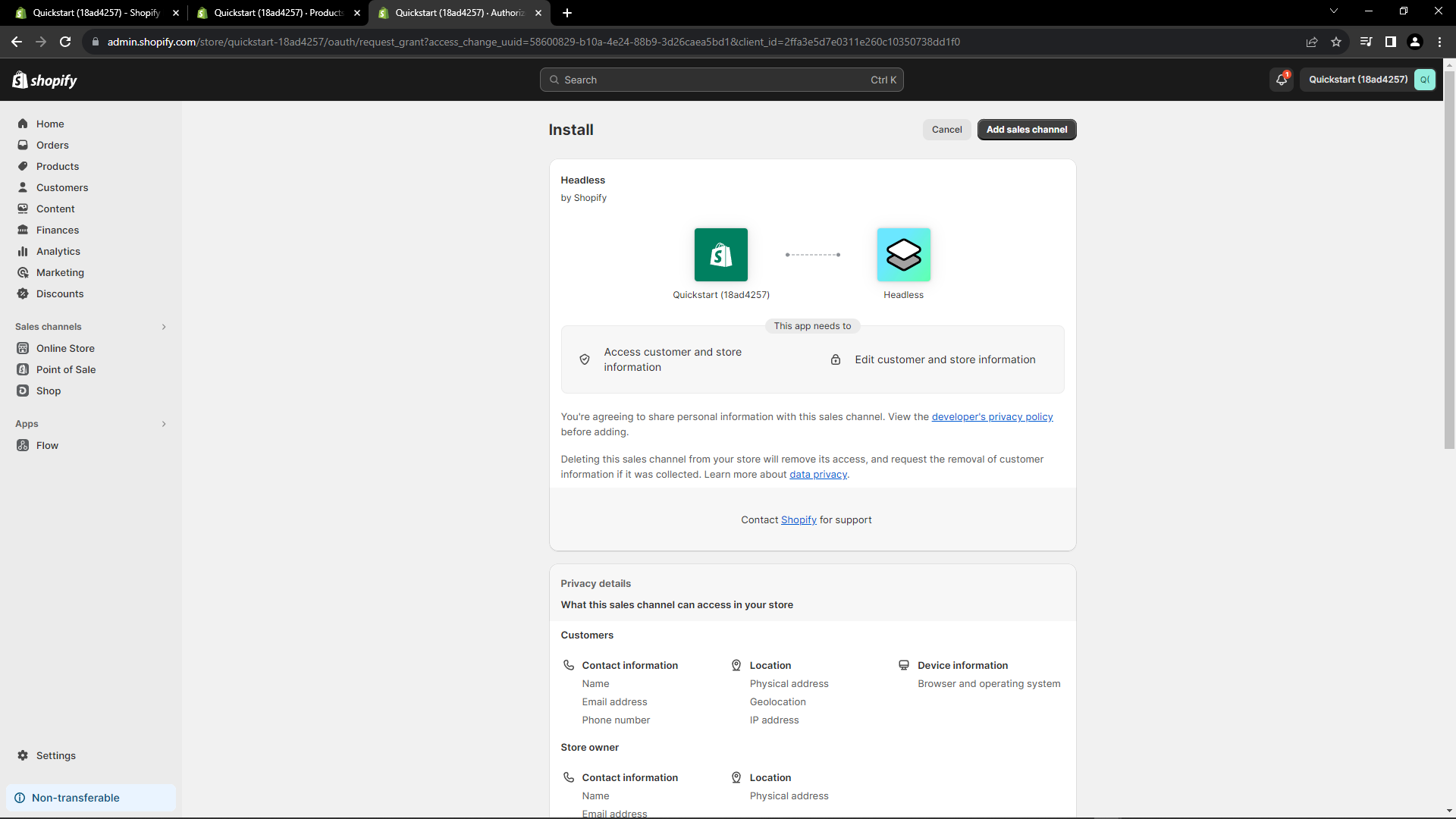
Task: Open the Chrome three-dot menu
Action: click(x=1439, y=42)
